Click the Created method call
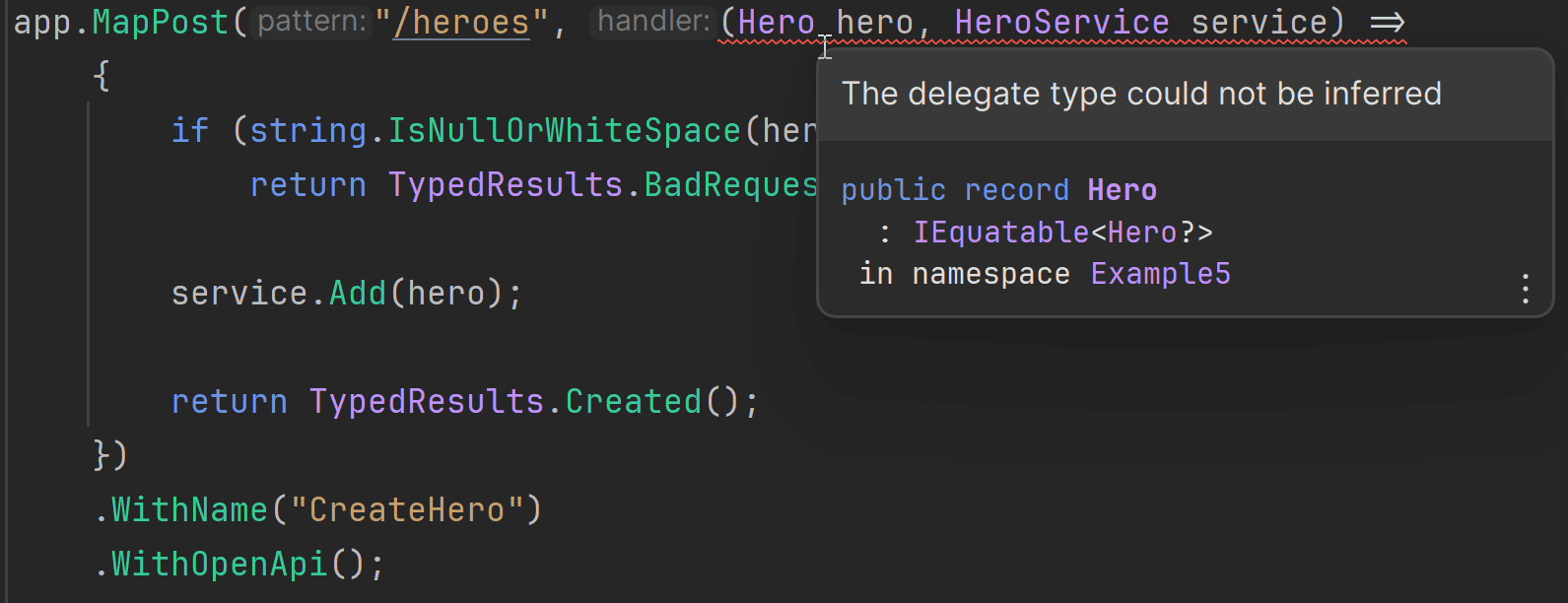Image resolution: width=1568 pixels, height=603 pixels. point(633,402)
